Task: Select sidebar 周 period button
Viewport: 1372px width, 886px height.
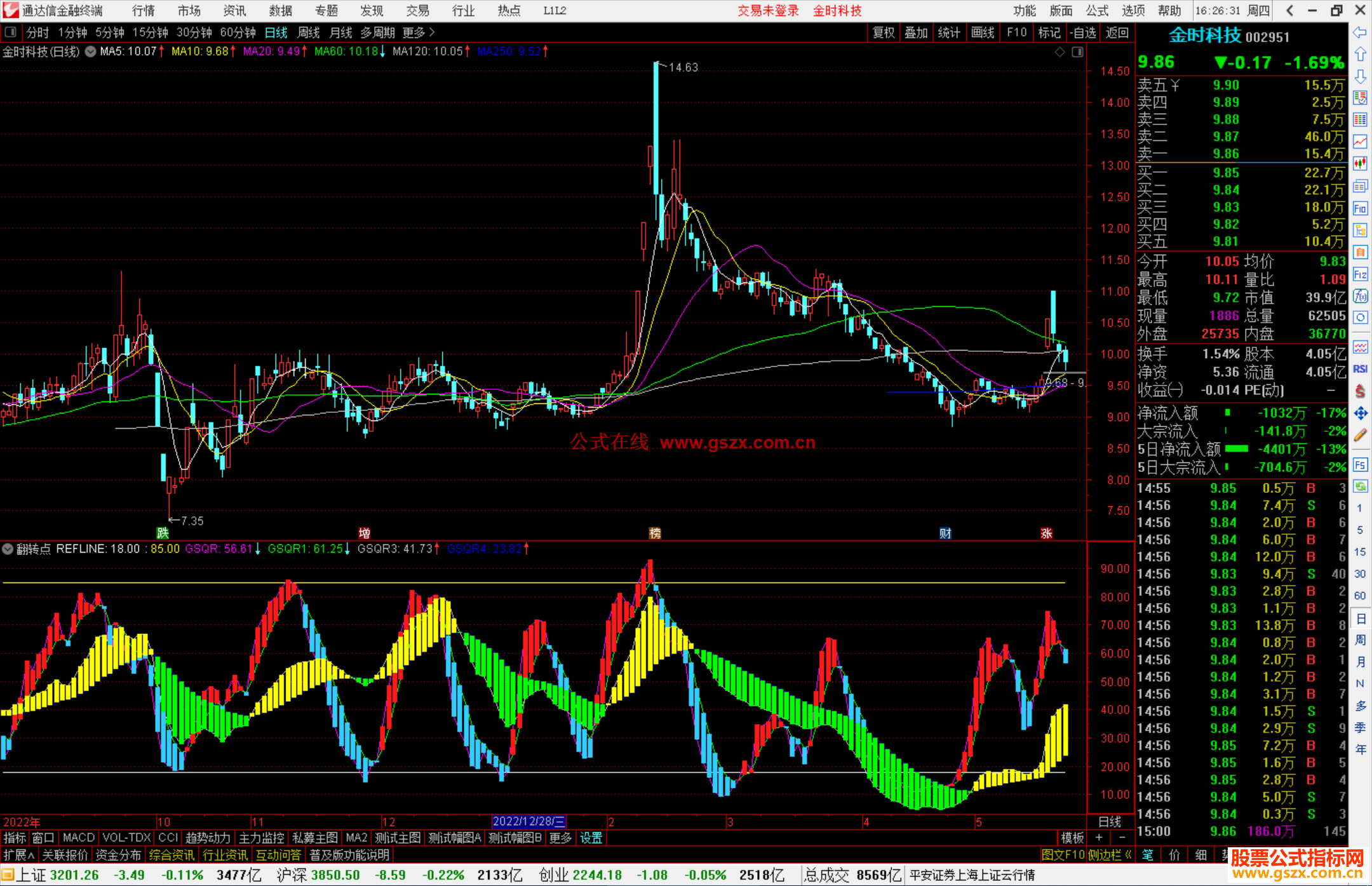Action: 1360,640
